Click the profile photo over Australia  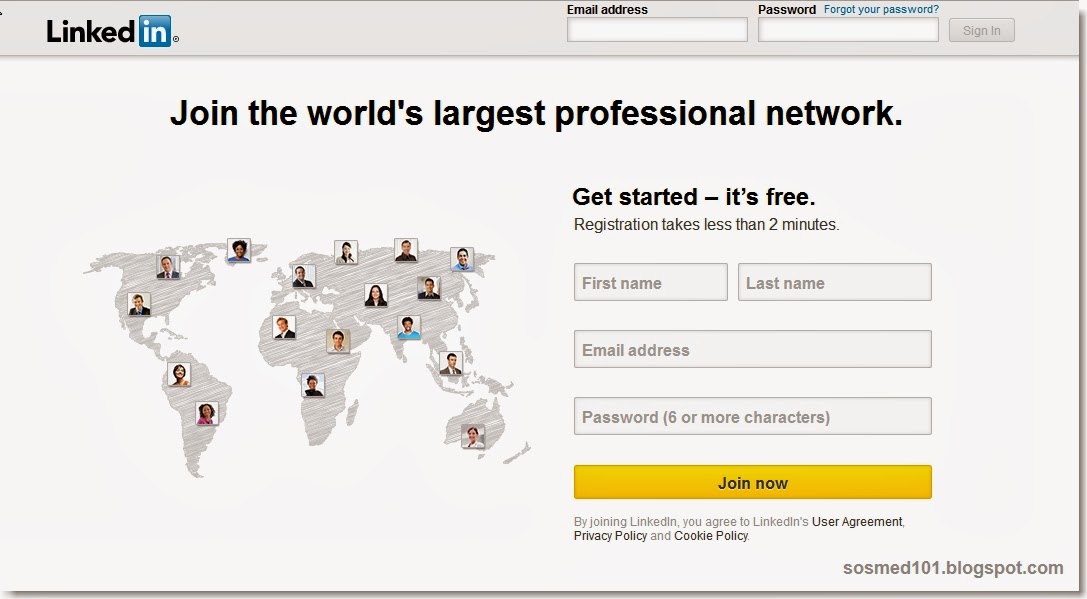coord(473,436)
